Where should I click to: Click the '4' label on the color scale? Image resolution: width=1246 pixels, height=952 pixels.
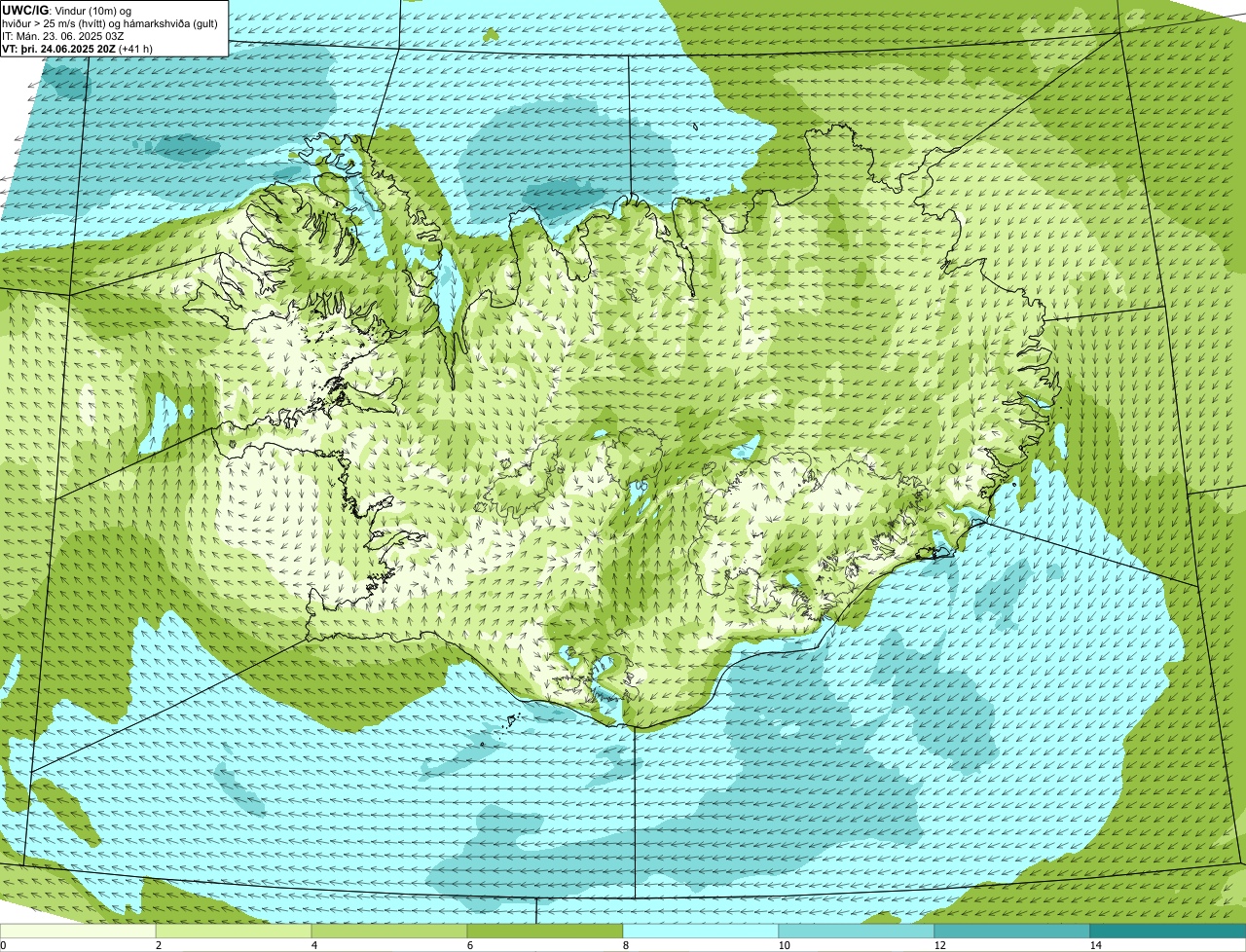(314, 945)
